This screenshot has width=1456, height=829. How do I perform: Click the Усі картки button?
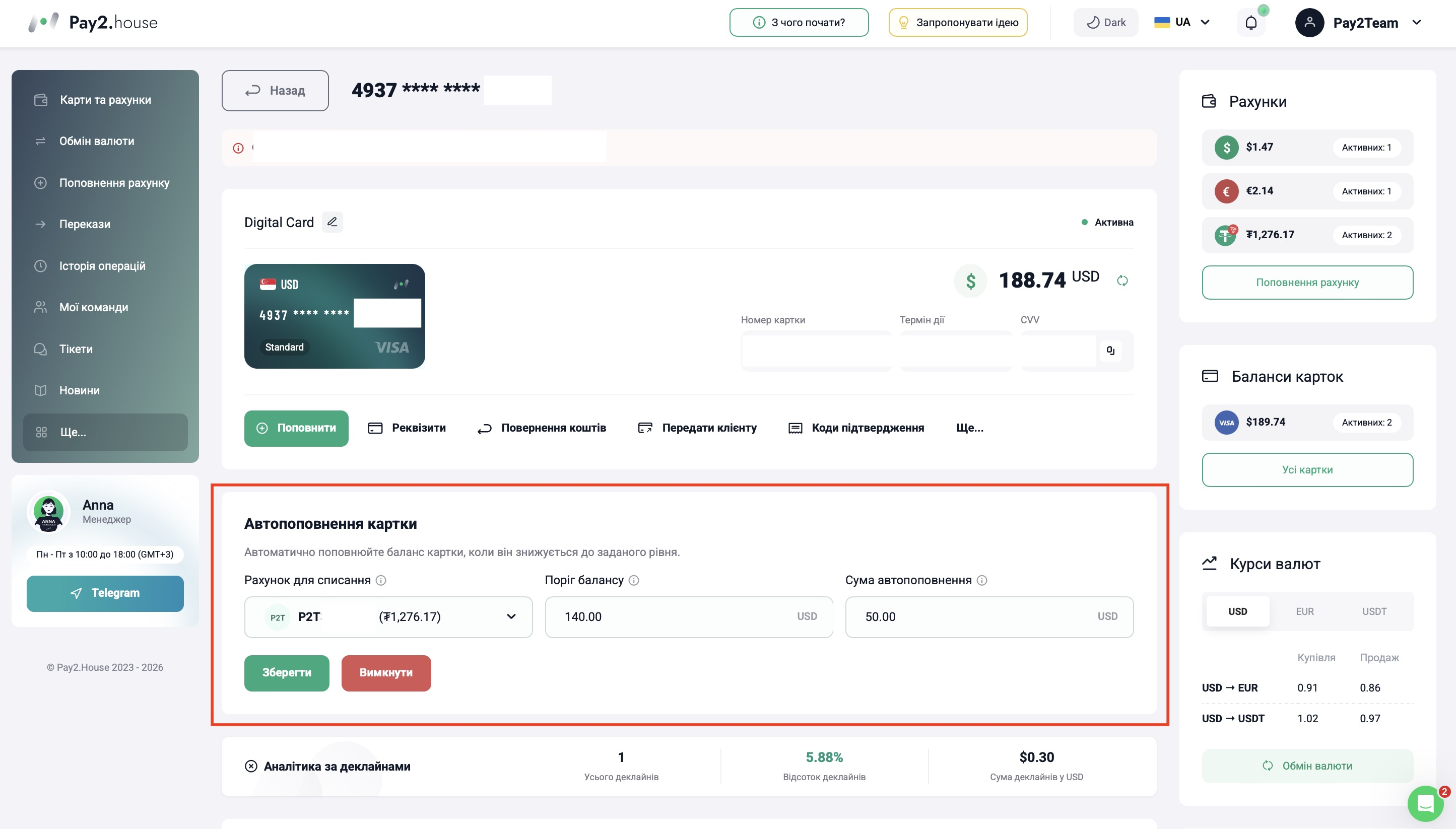(x=1307, y=470)
